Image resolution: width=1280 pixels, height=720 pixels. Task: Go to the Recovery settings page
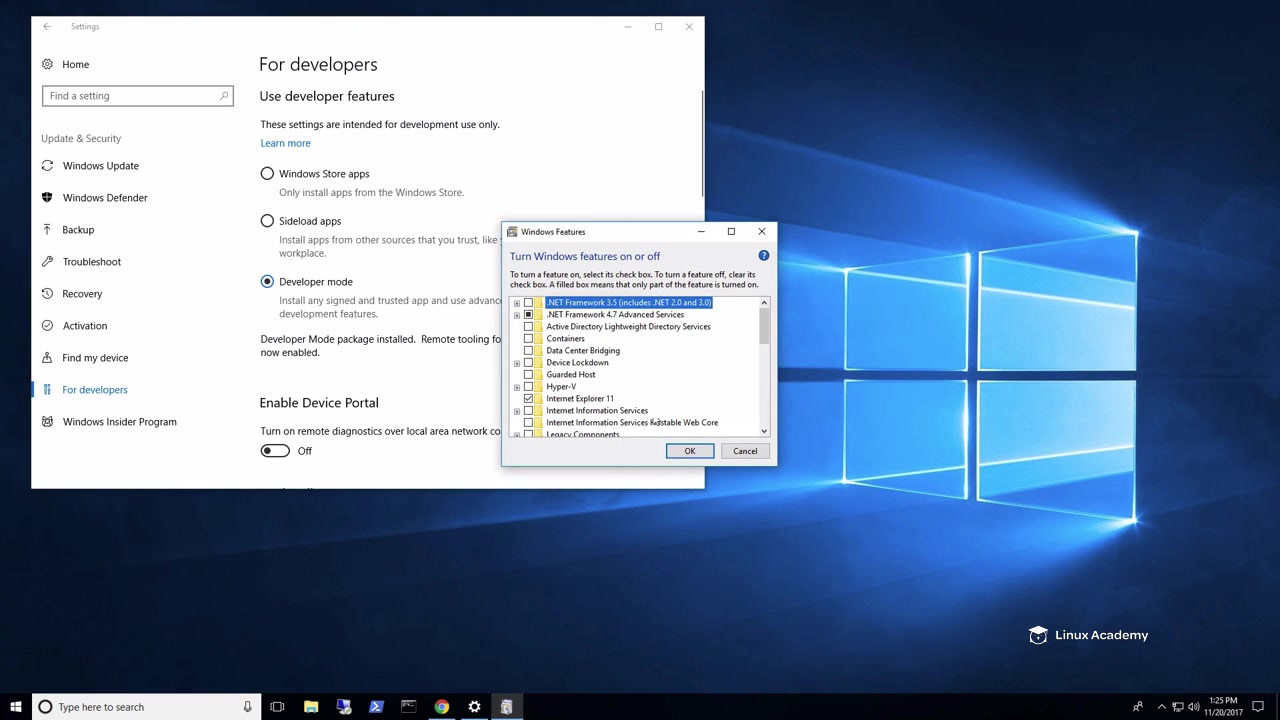tap(82, 294)
